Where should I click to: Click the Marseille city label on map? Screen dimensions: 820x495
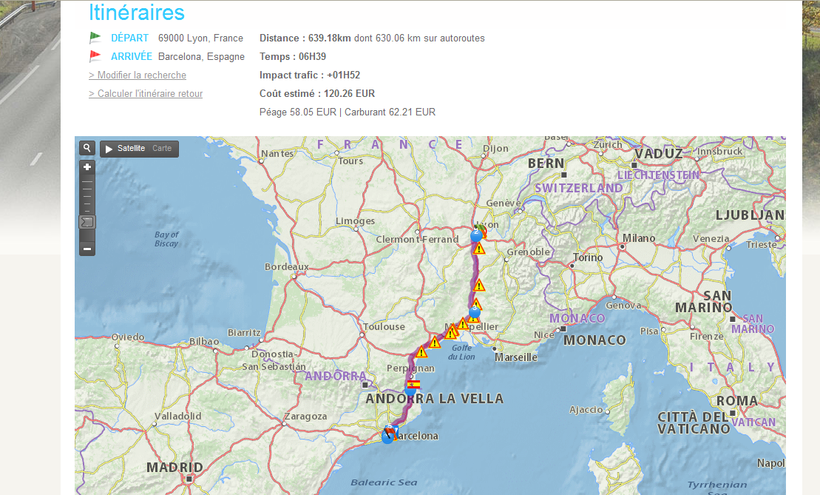click(515, 357)
